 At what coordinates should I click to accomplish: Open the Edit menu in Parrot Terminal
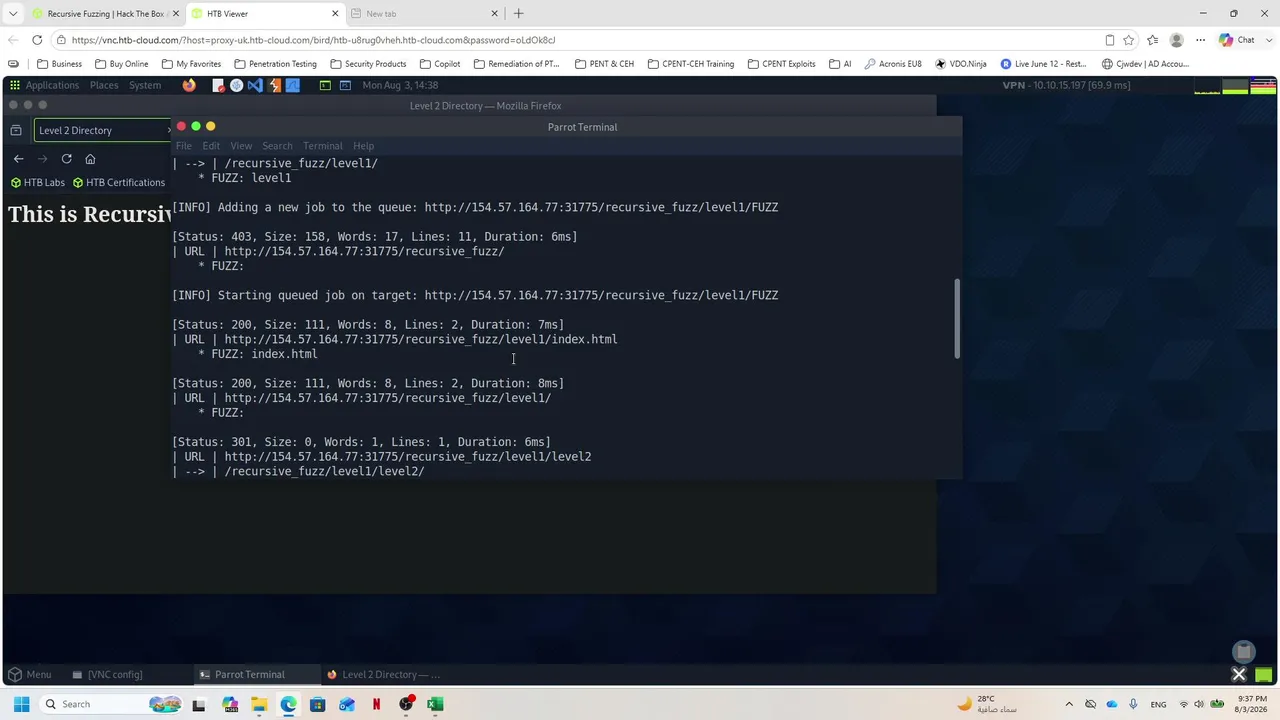point(211,146)
